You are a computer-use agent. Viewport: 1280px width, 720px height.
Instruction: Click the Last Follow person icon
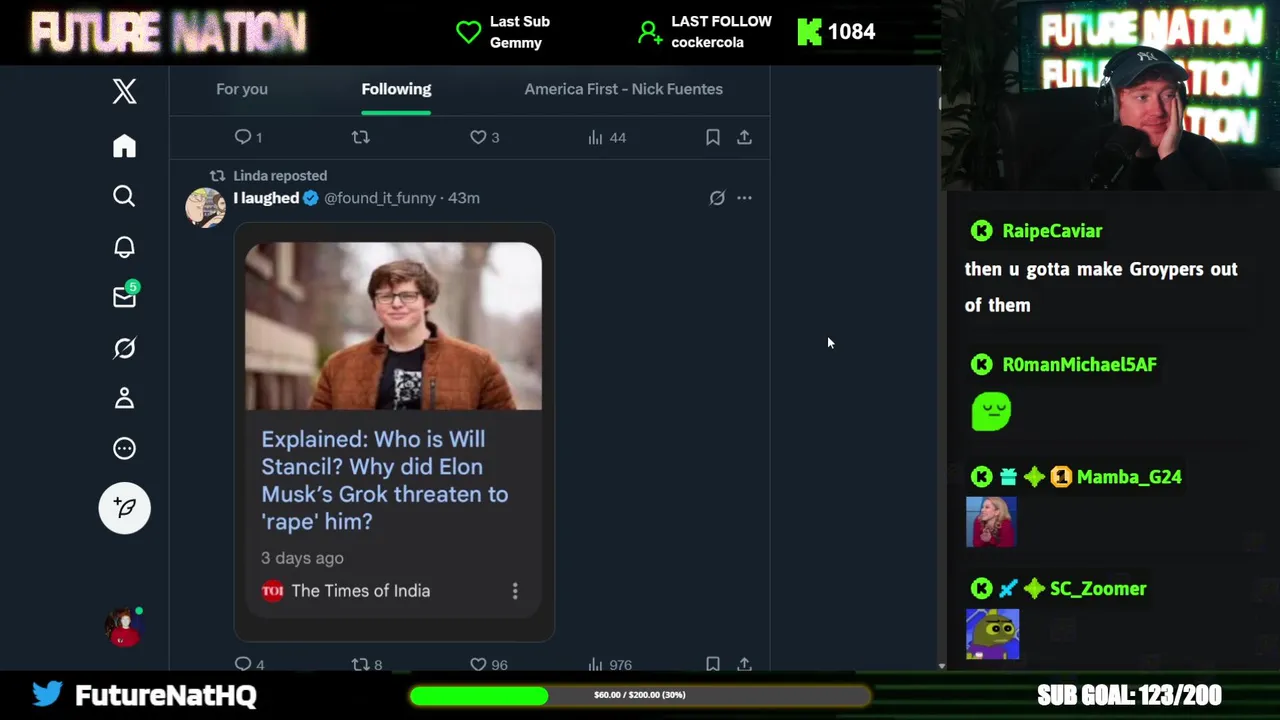click(650, 33)
